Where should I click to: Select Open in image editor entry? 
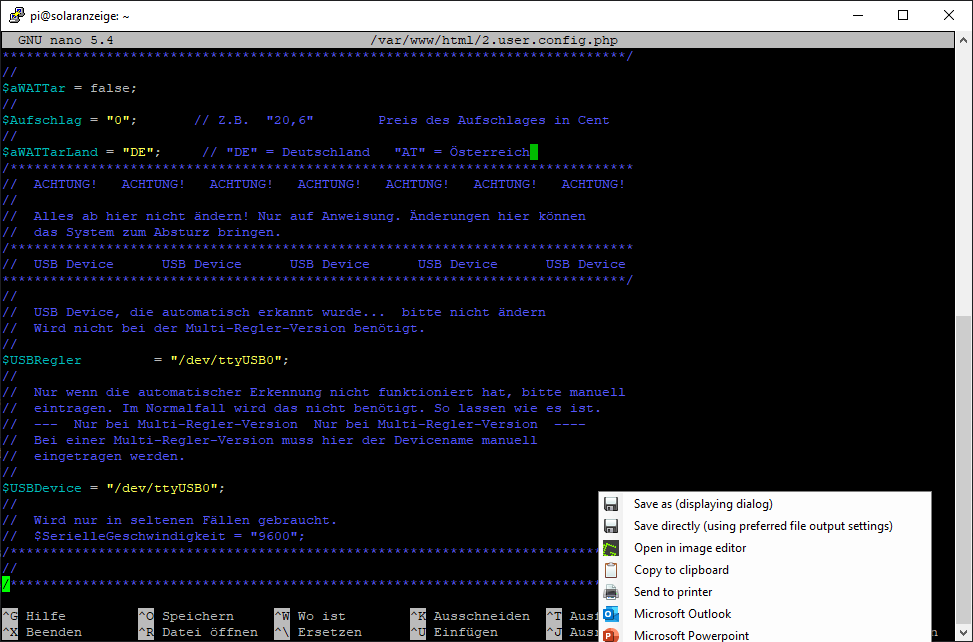(x=690, y=548)
